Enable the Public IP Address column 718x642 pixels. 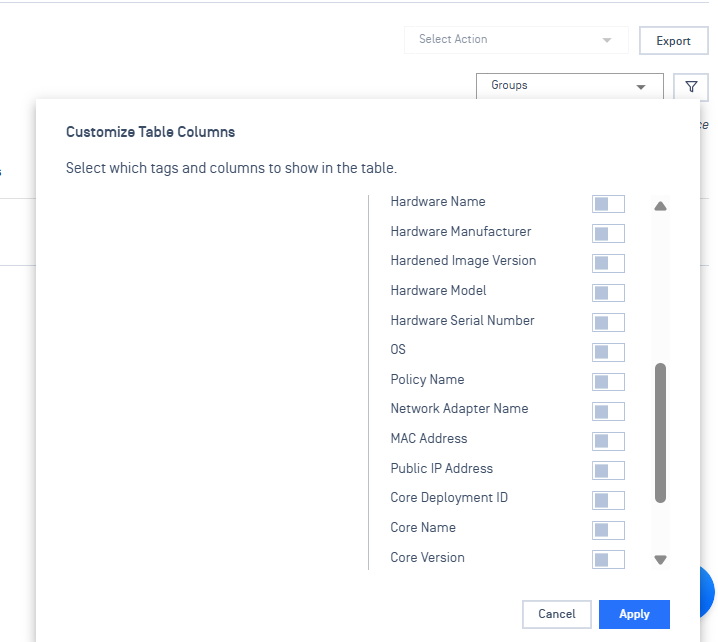click(608, 470)
